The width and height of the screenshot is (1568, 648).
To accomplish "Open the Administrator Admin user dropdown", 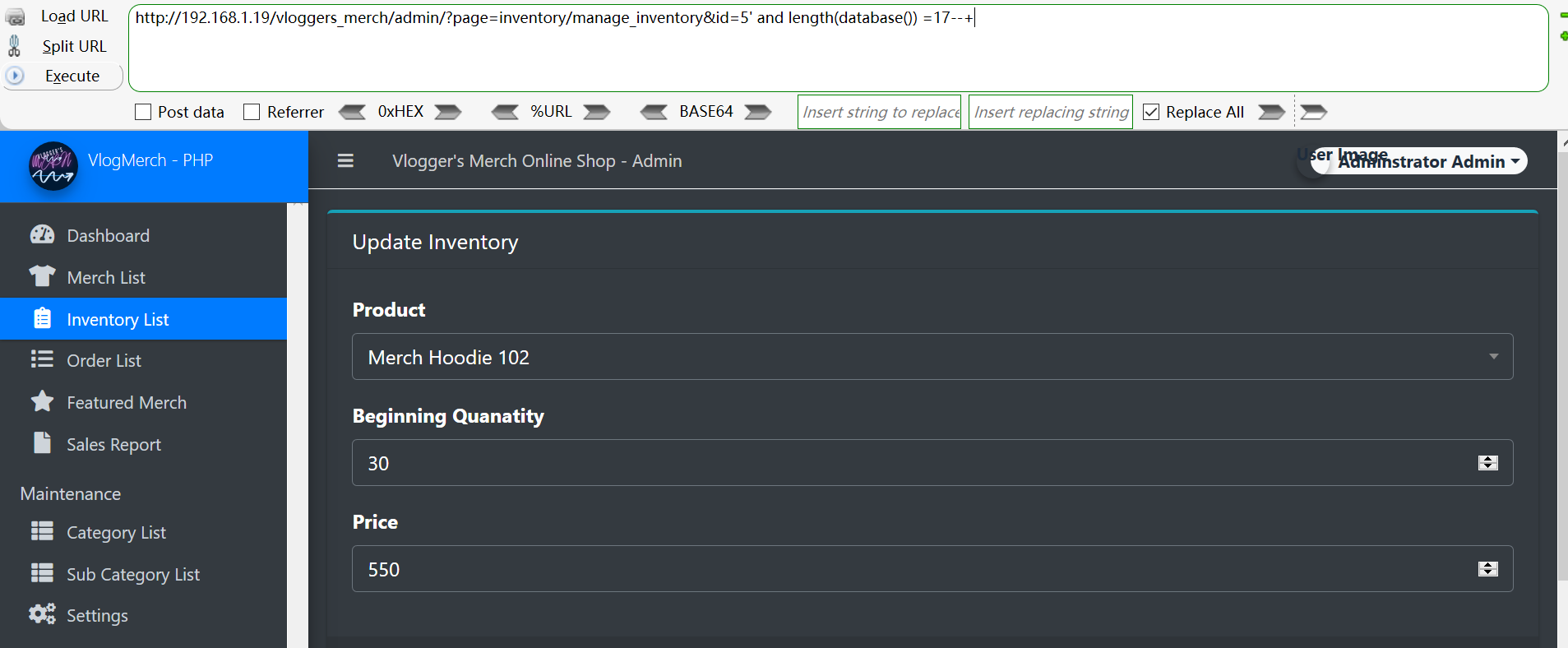I will point(1419,161).
